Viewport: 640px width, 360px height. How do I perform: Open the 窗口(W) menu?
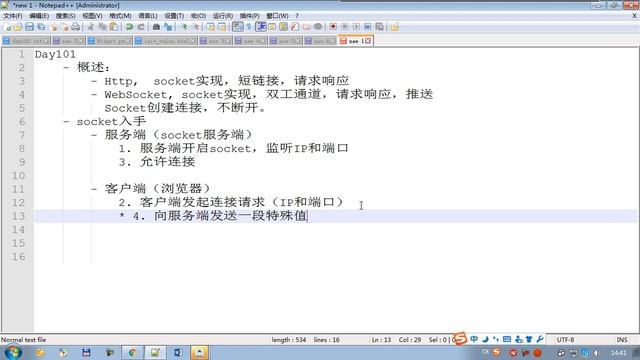(x=277, y=16)
